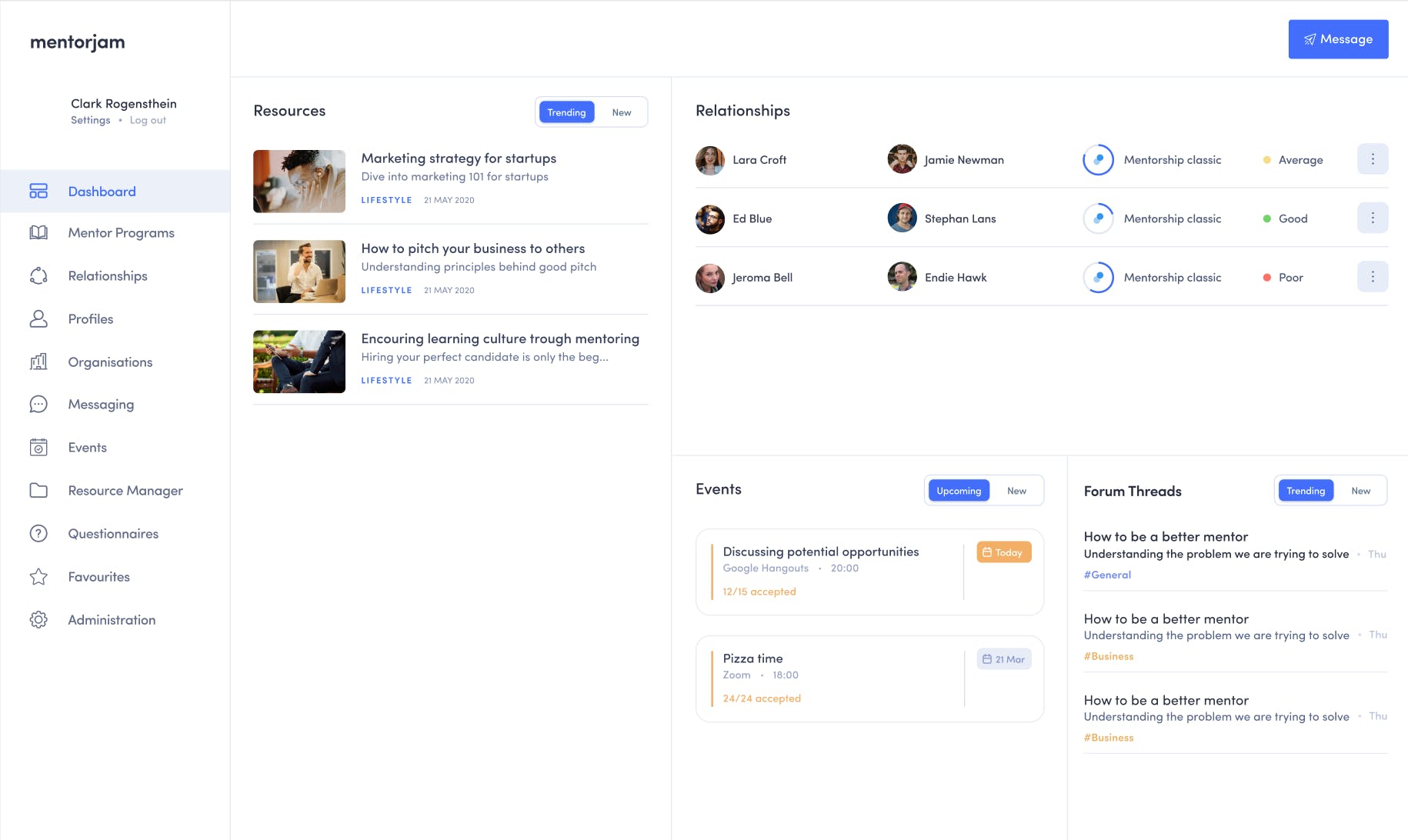Open the three-dot menu for Jeroma Bell's relationship
This screenshot has height=840, width=1408.
pos(1373,277)
